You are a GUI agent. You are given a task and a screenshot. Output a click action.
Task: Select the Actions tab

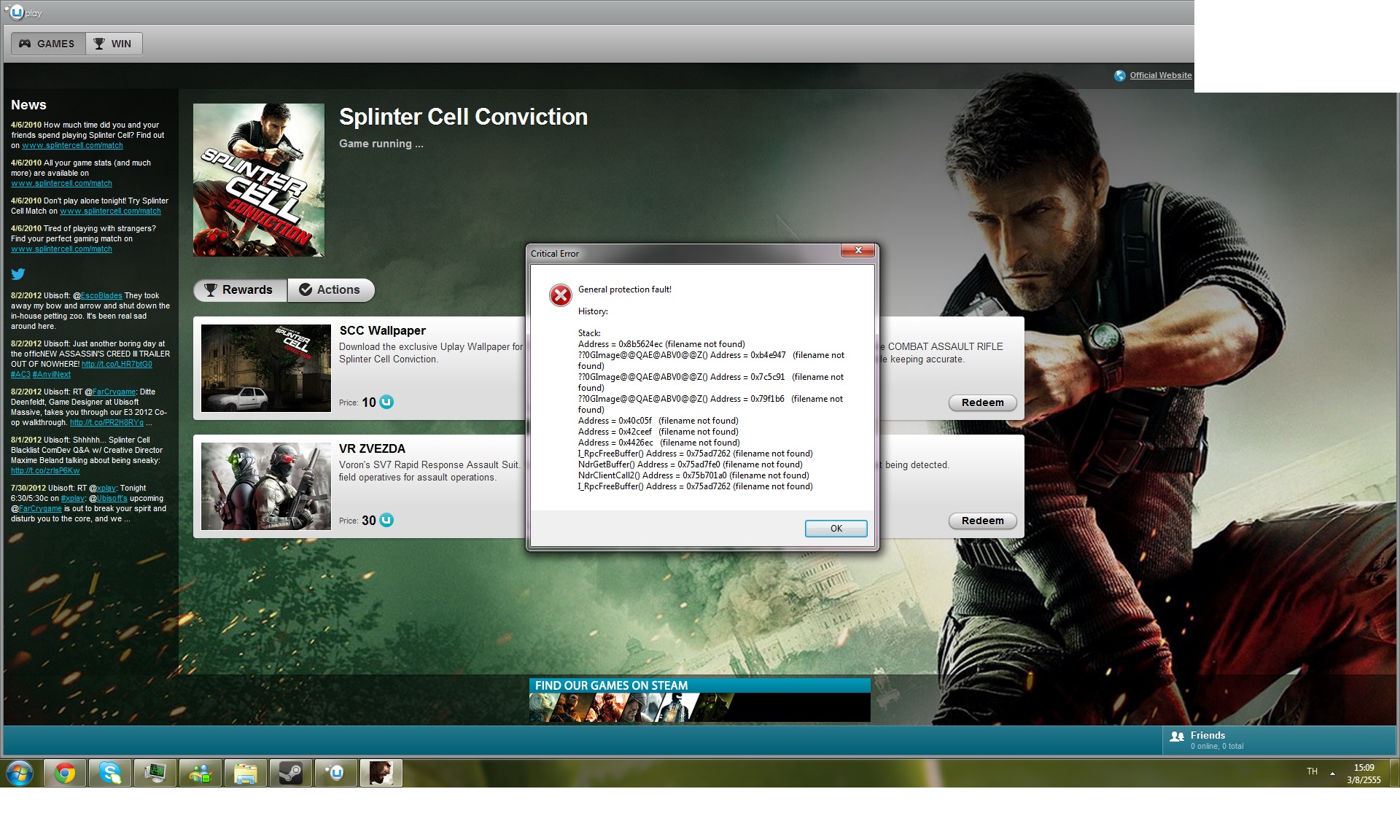tap(330, 290)
